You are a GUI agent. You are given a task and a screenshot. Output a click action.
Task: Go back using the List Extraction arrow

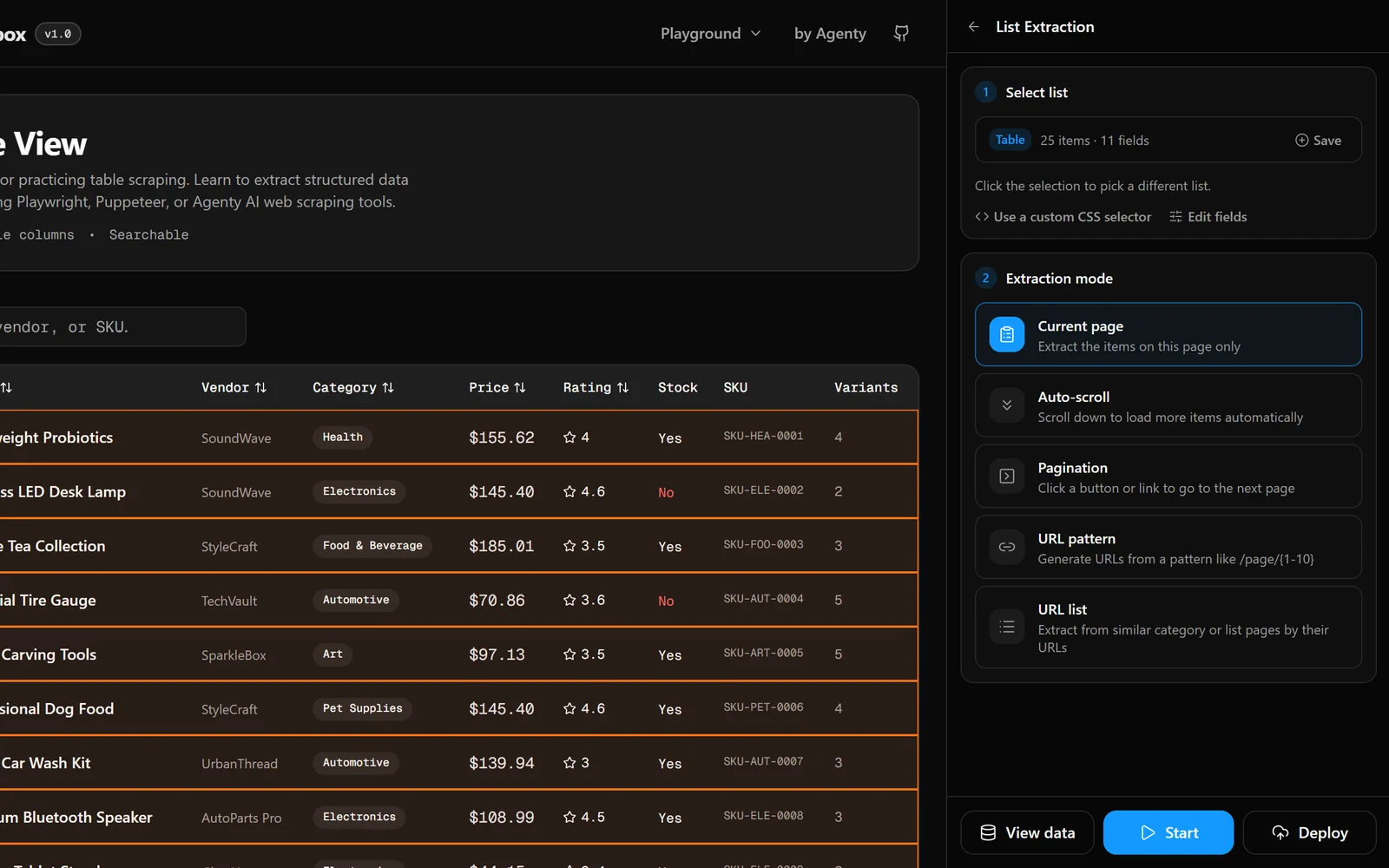[x=973, y=27]
